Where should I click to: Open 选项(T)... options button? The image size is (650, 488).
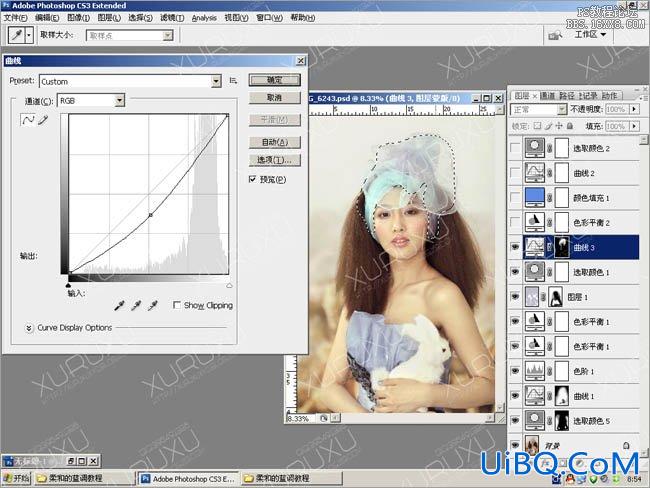click(x=274, y=160)
